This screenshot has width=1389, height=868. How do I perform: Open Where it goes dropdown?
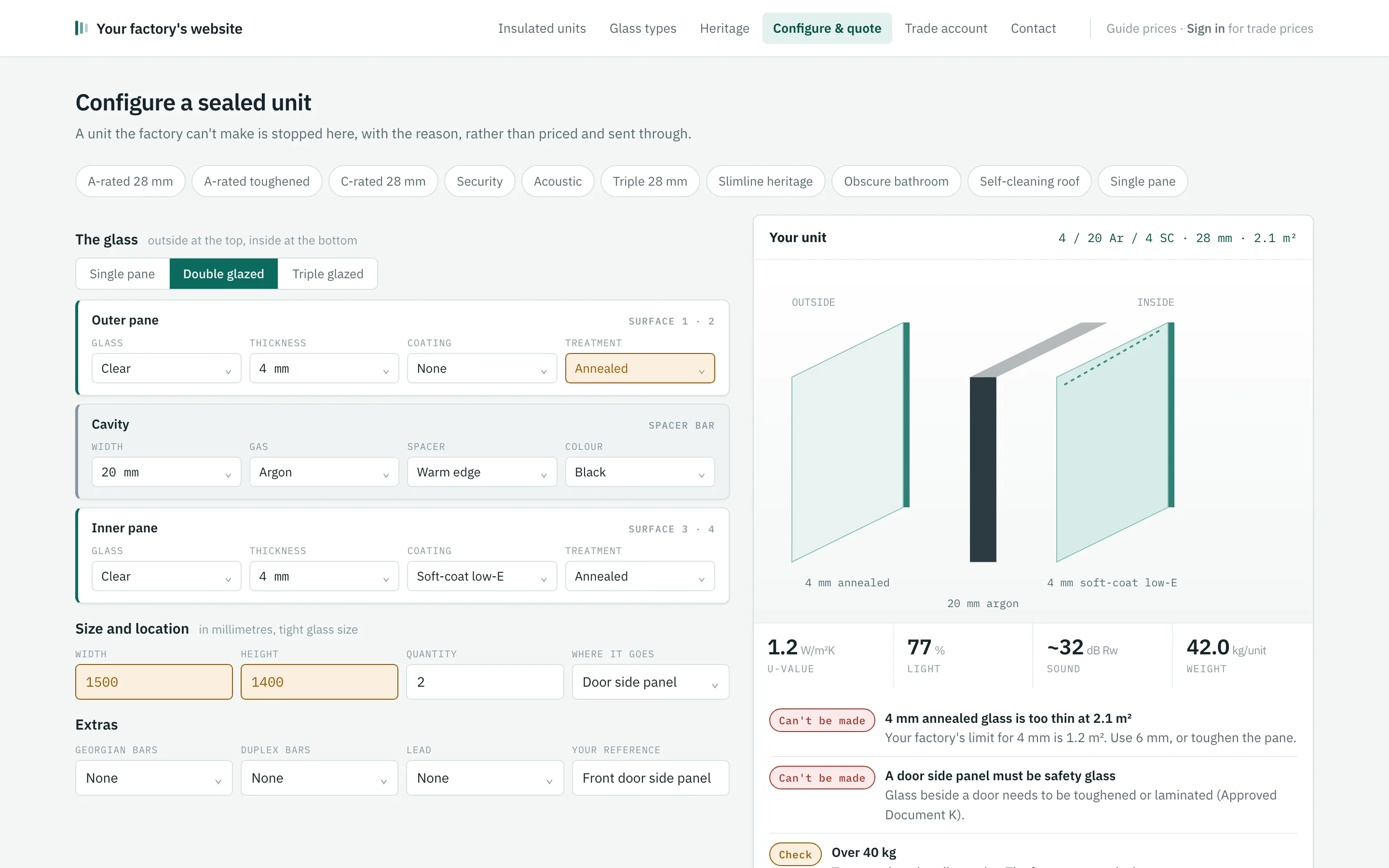point(650,682)
